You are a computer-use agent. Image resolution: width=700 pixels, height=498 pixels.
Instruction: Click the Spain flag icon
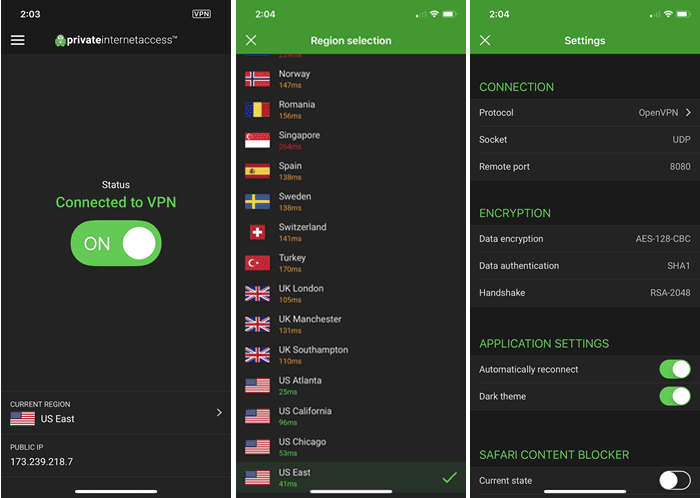tap(258, 171)
